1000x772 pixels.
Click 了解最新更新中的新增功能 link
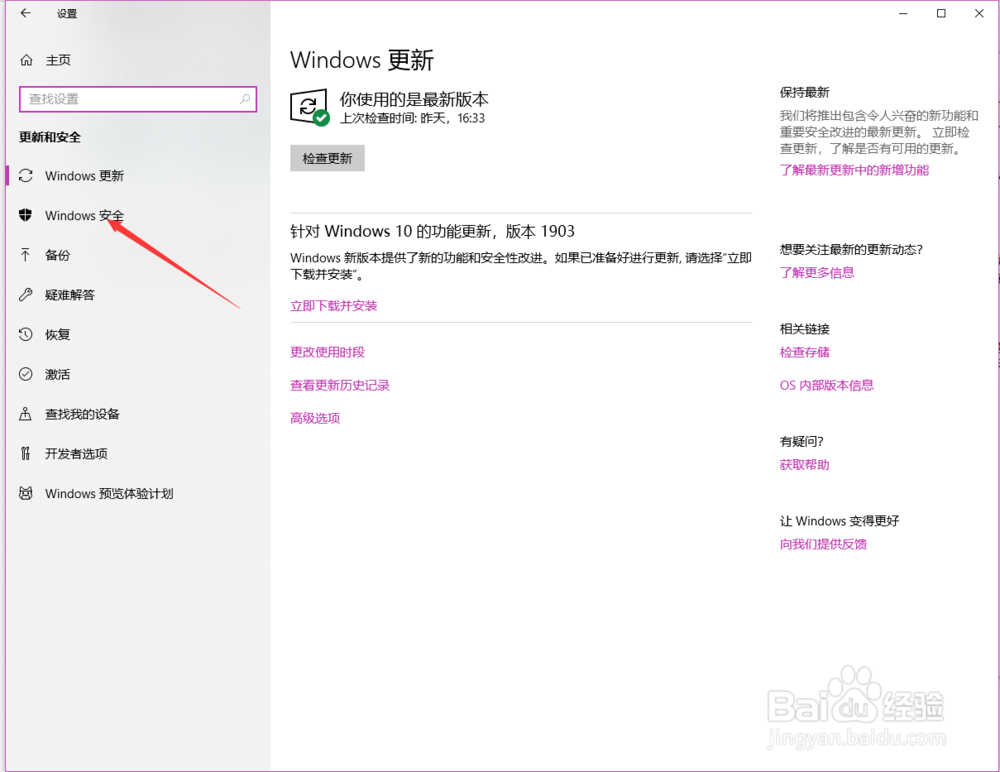tap(854, 170)
